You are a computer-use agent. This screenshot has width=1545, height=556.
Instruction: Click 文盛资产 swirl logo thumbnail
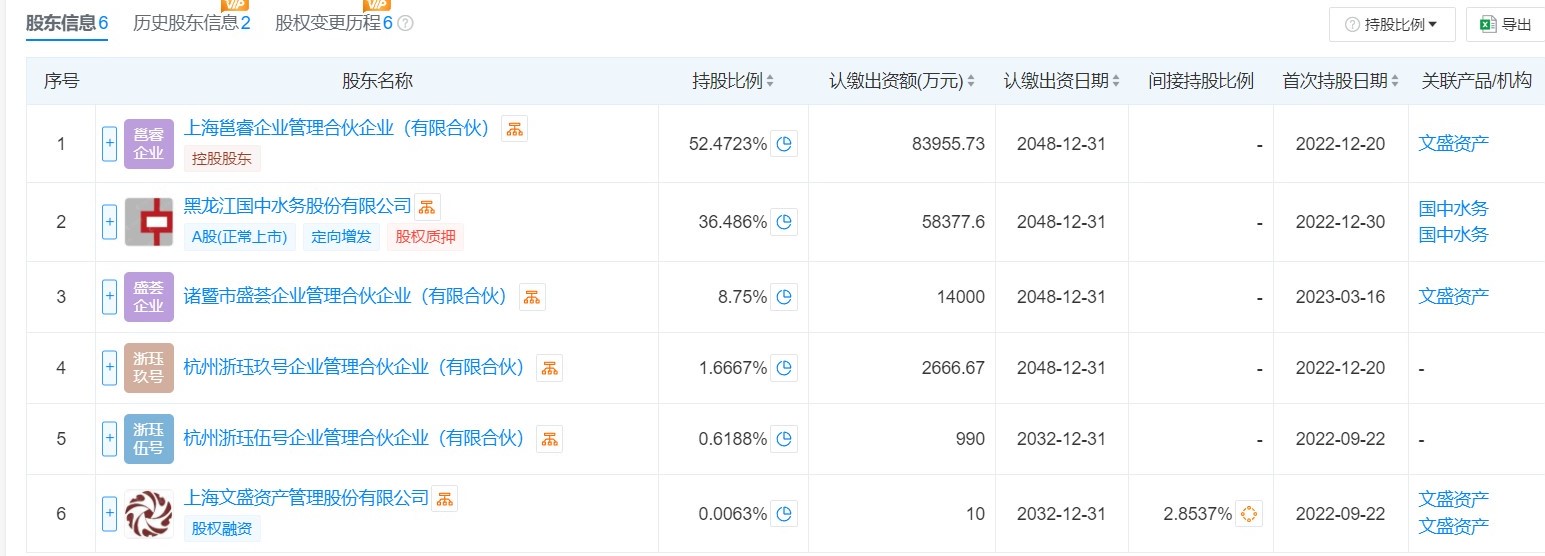[149, 514]
